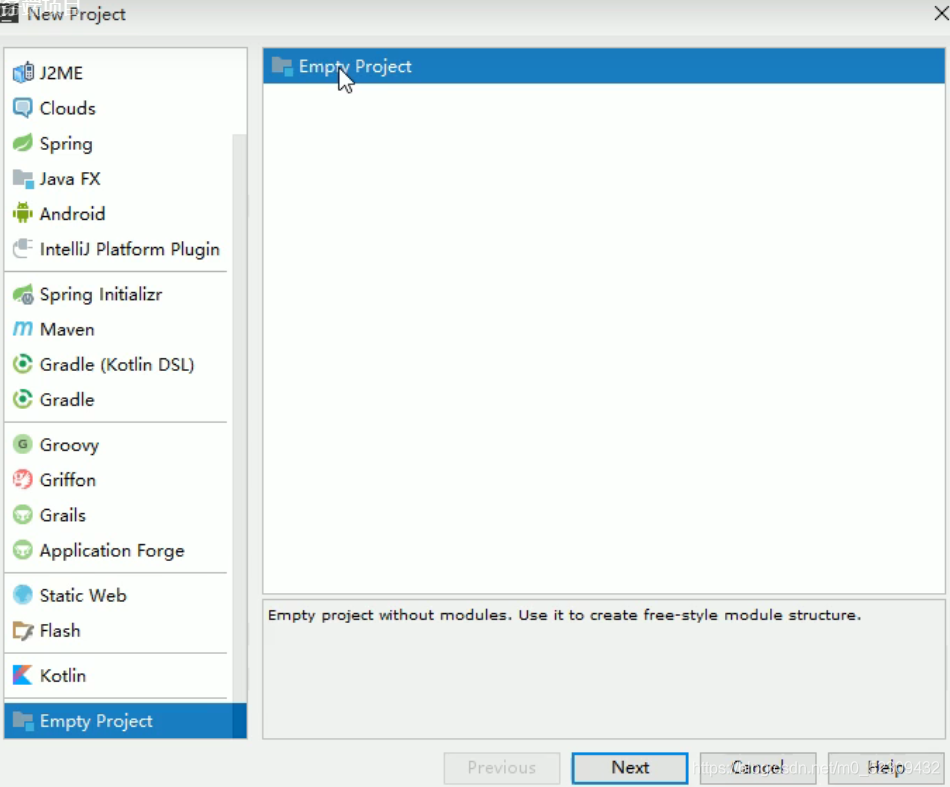This screenshot has height=787, width=950.
Task: Select the Spring project type
Action: point(118,144)
